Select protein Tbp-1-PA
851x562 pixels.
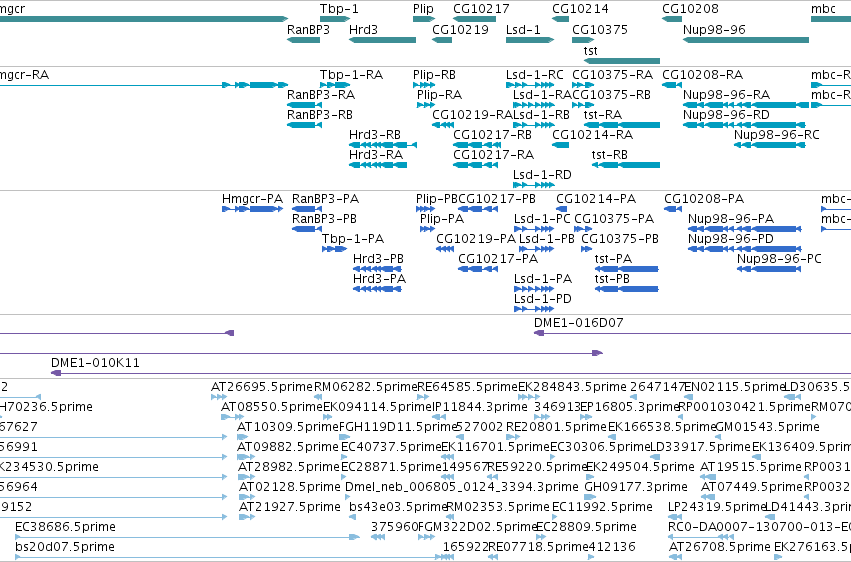tap(334, 249)
